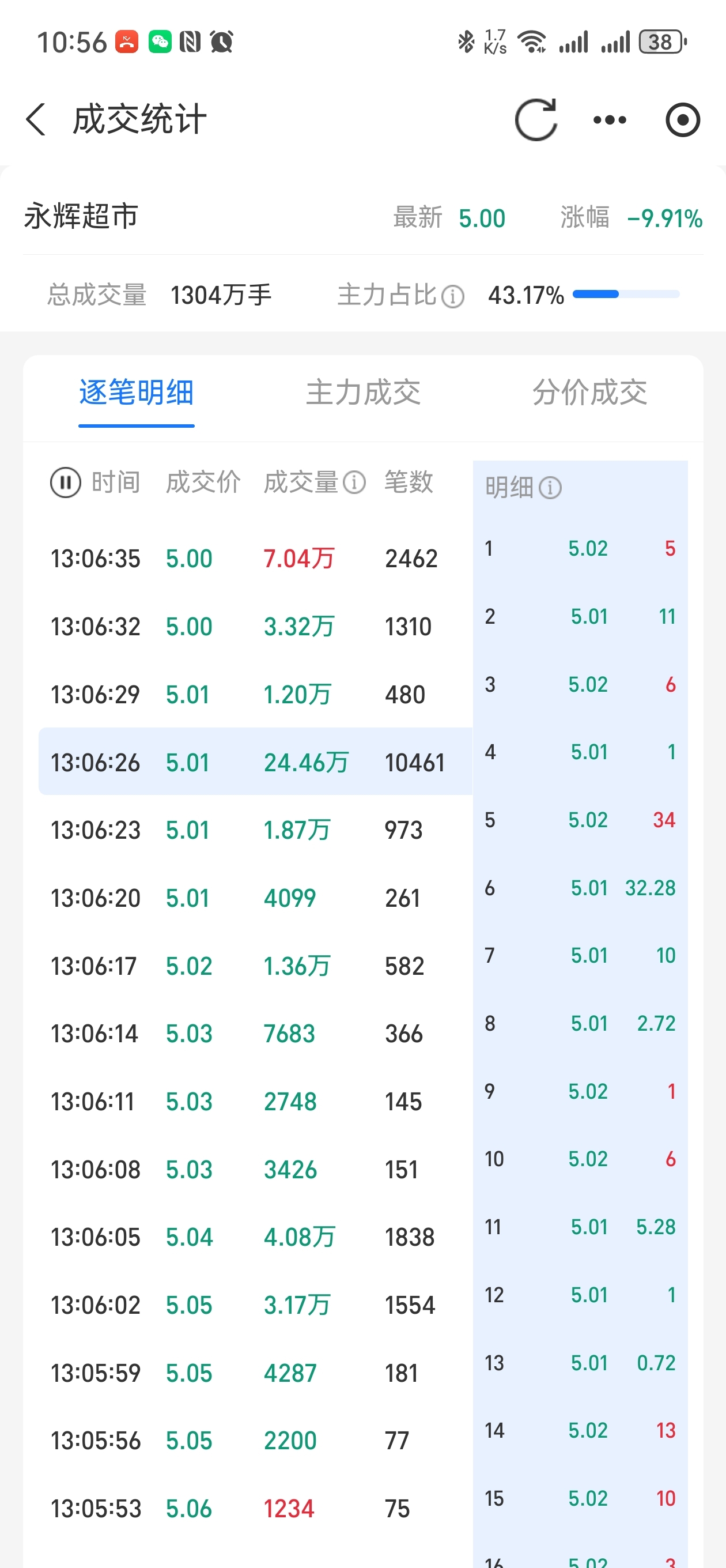Tap the back arrow beside 成交统计

[36, 119]
